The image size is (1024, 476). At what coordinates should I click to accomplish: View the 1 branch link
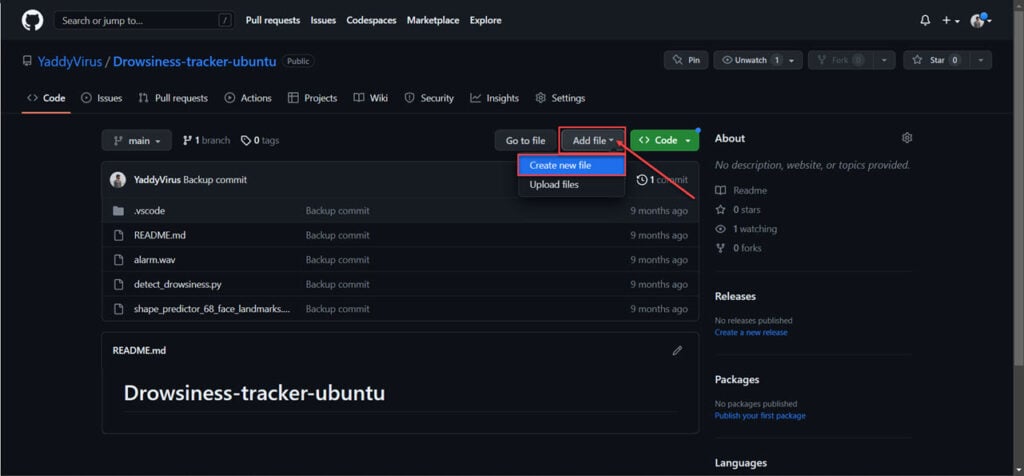click(206, 140)
